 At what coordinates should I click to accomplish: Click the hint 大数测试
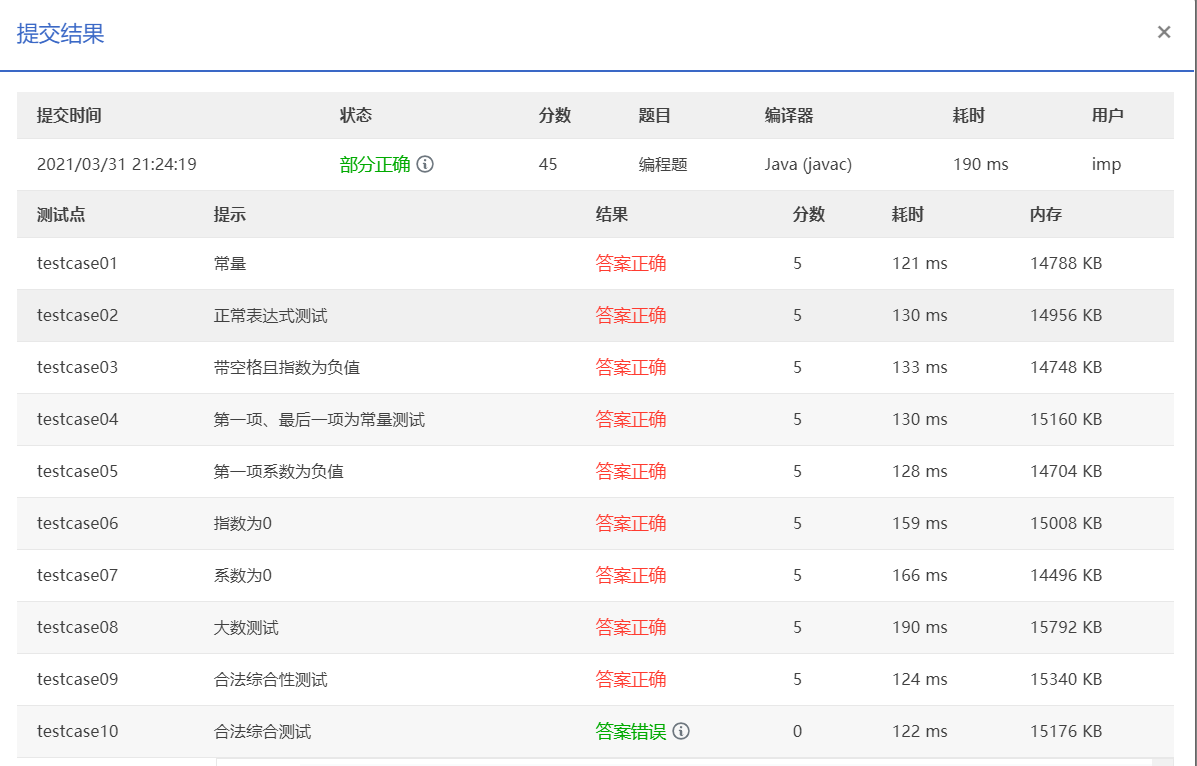coord(246,627)
